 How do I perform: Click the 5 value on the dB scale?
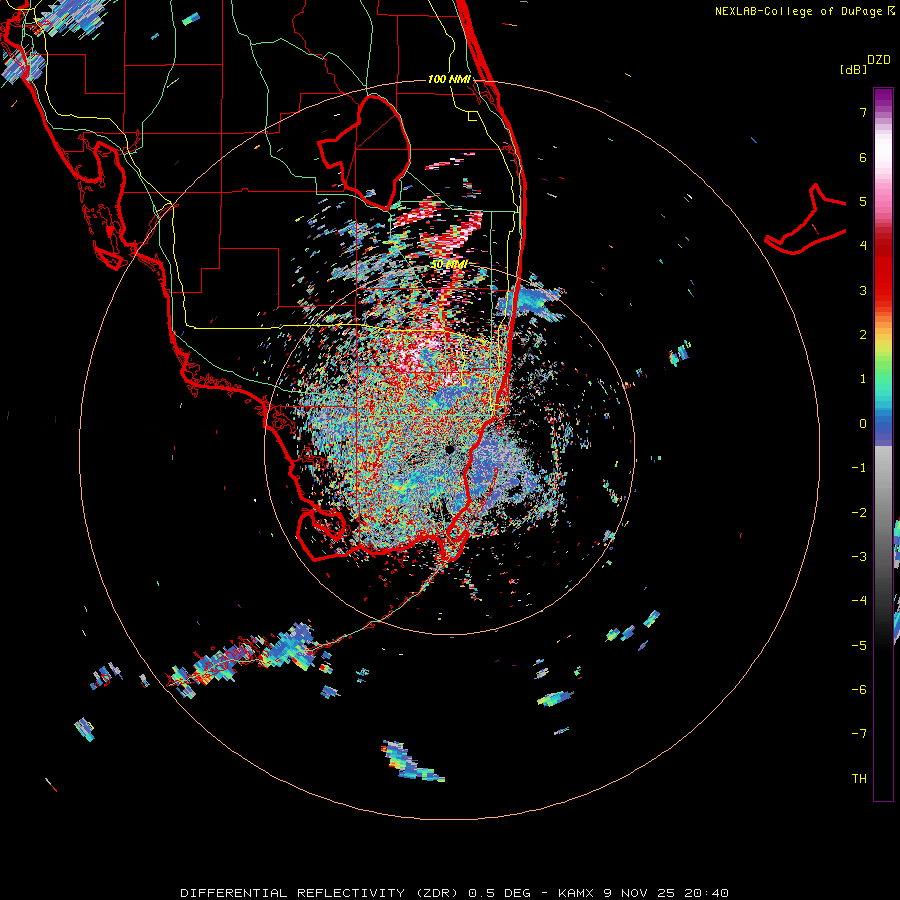click(863, 201)
